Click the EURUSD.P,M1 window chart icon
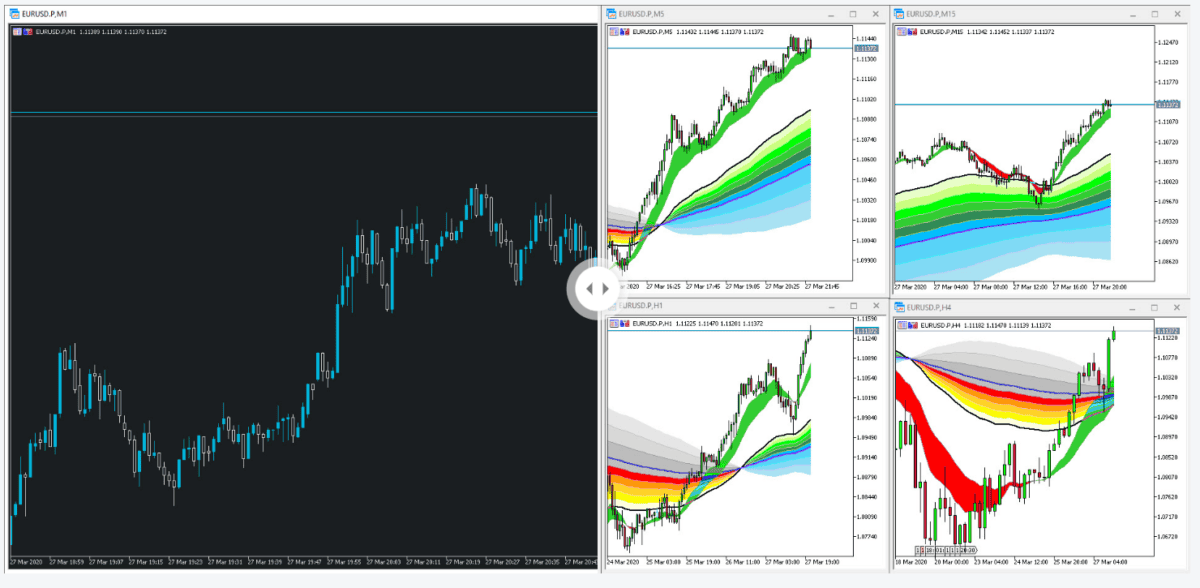1200x588 pixels. 14,14
